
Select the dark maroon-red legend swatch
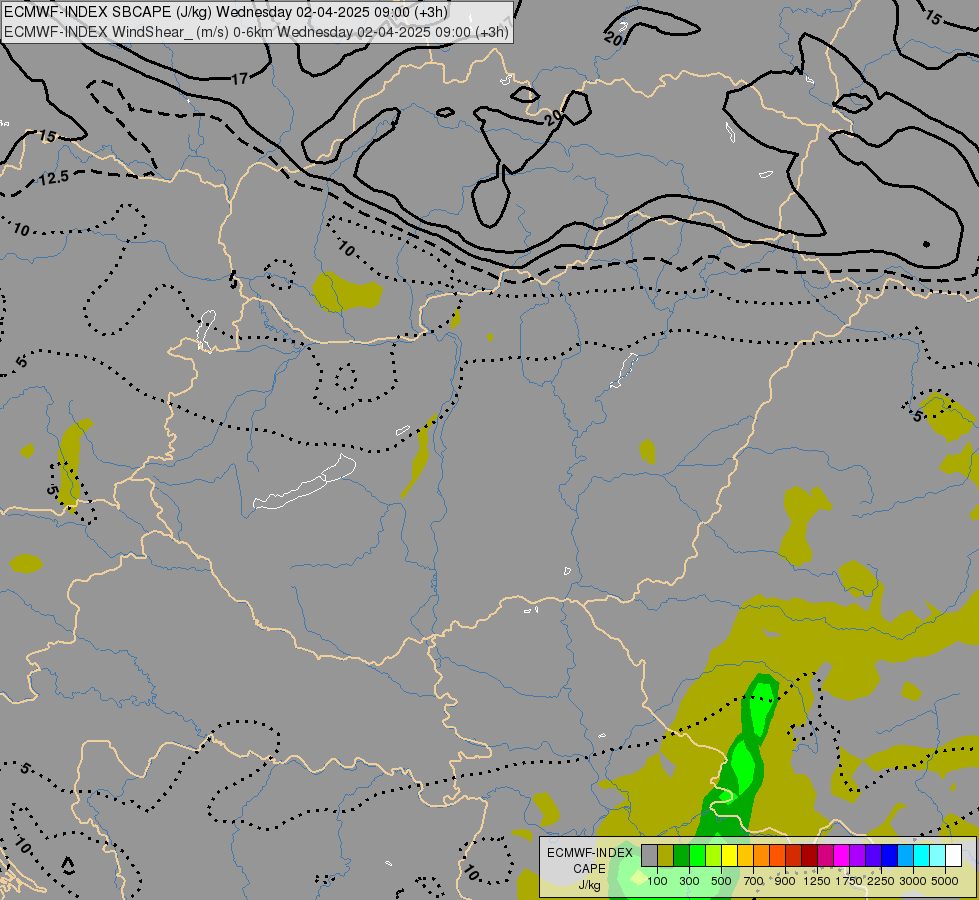[x=809, y=855]
